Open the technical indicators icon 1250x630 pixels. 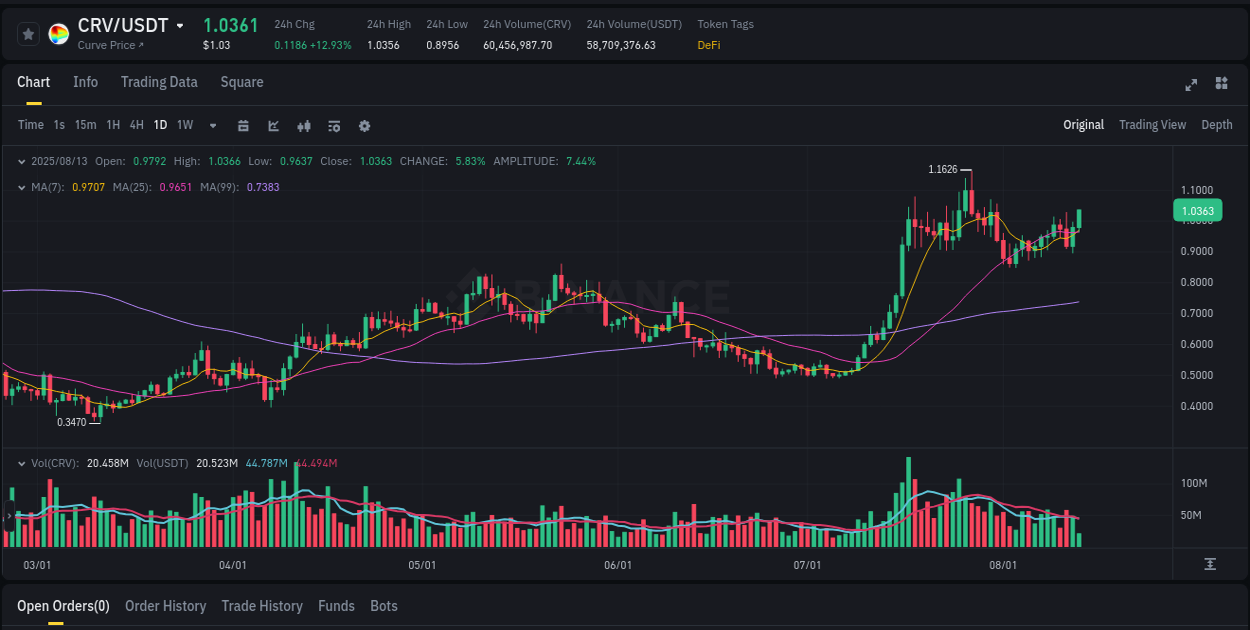[303, 126]
